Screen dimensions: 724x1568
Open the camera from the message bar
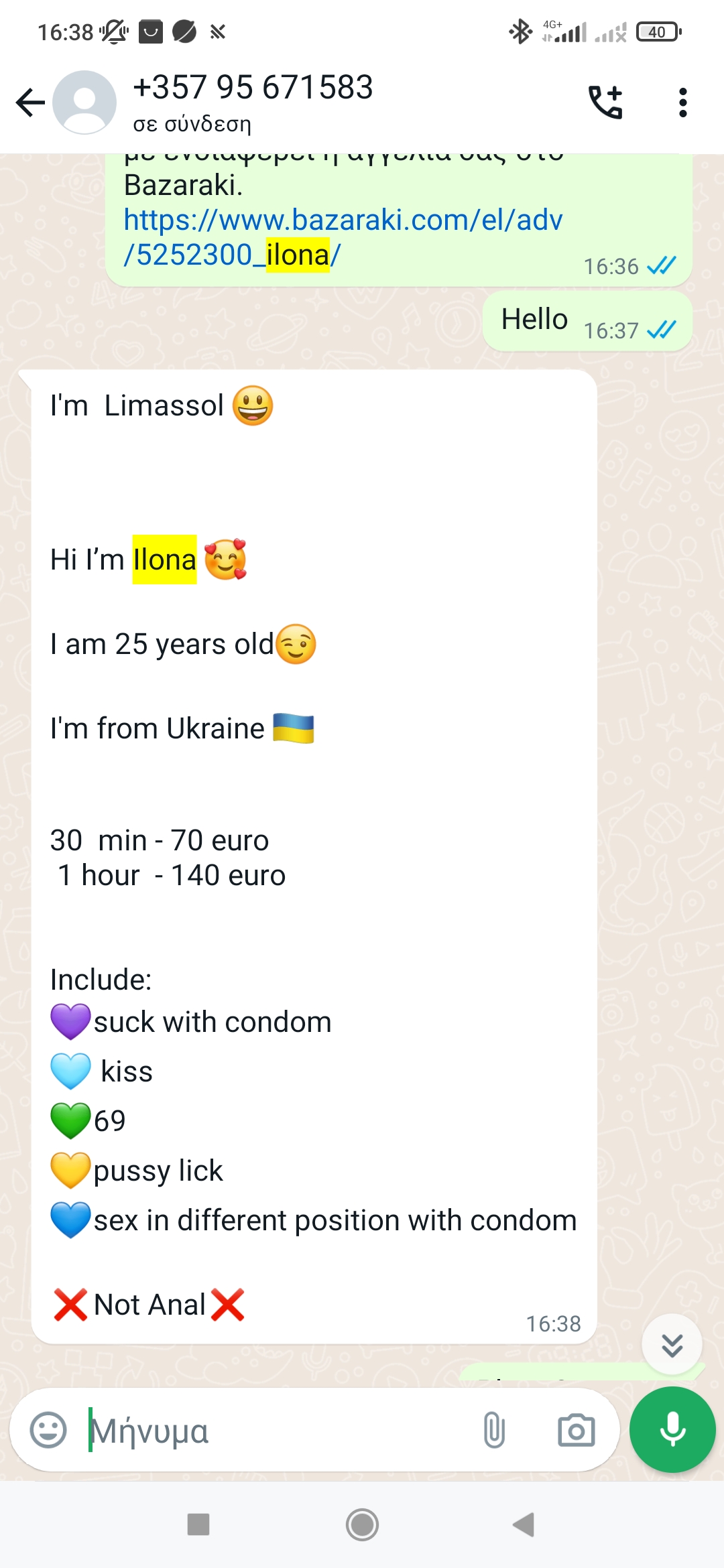(576, 1431)
